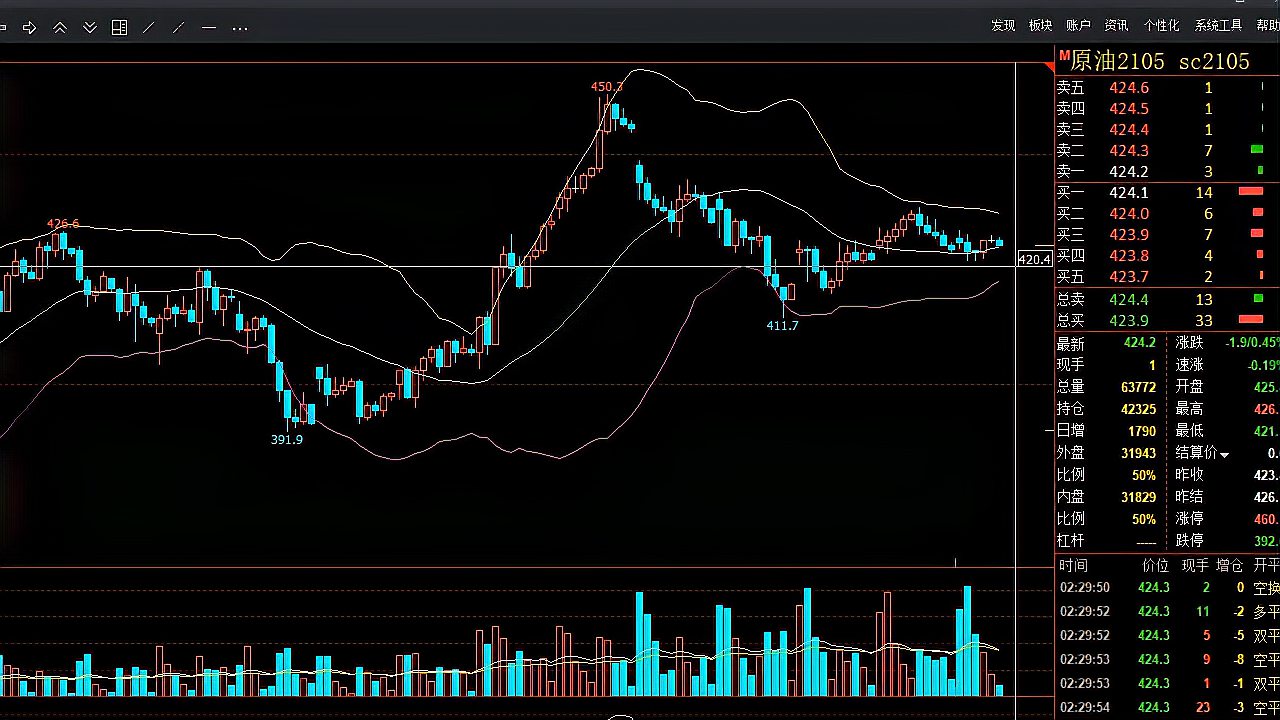The height and width of the screenshot is (720, 1280).
Task: Click the 买三 price 423.9
Action: (1129, 235)
